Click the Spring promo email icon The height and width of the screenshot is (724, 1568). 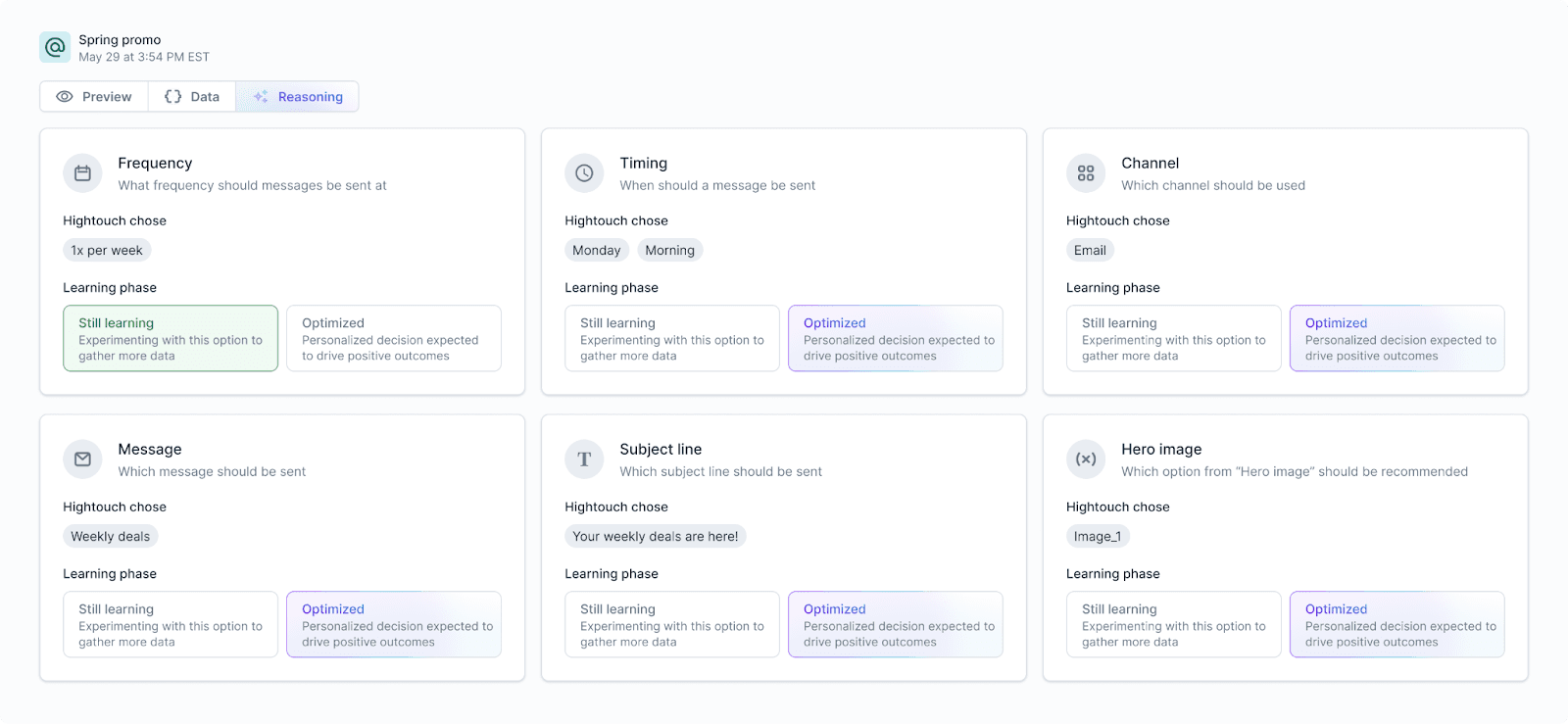tap(55, 47)
